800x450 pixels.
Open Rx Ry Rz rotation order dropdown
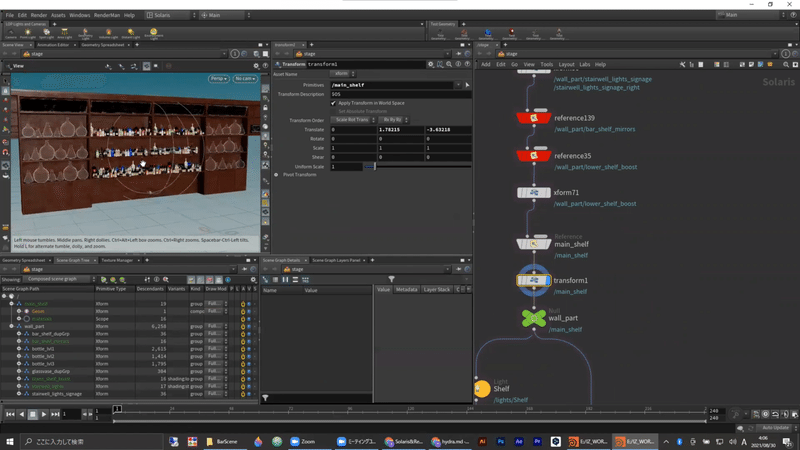click(x=393, y=120)
